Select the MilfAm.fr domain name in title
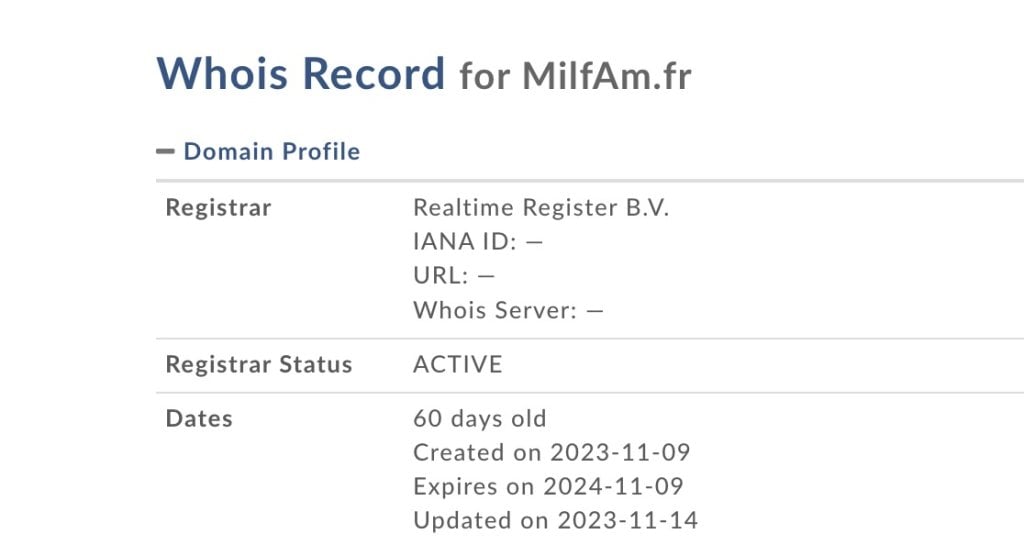This screenshot has width=1024, height=545. tap(607, 76)
